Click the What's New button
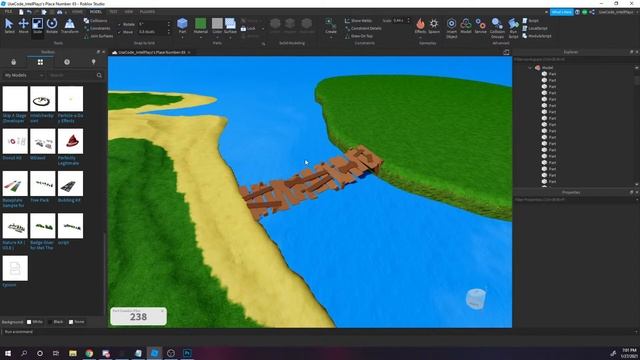640x360 pixels. (x=562, y=12)
